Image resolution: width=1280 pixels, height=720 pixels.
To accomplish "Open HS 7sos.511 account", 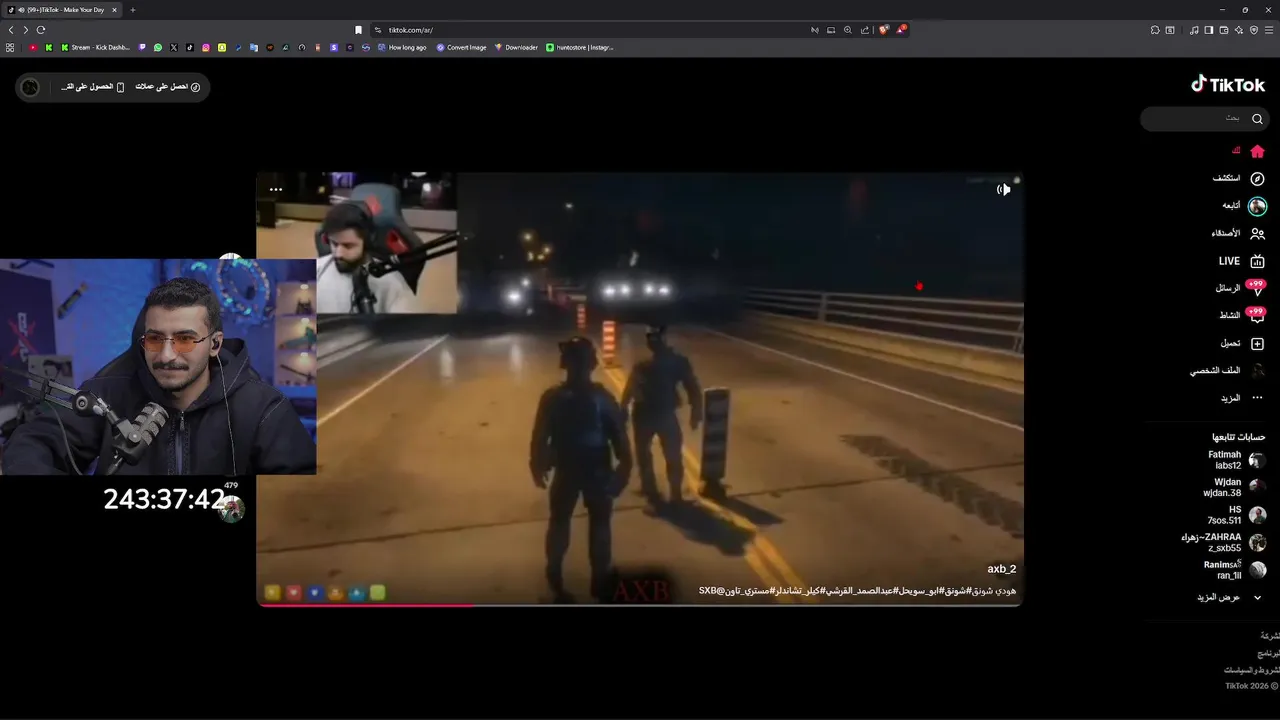I will click(x=1236, y=515).
